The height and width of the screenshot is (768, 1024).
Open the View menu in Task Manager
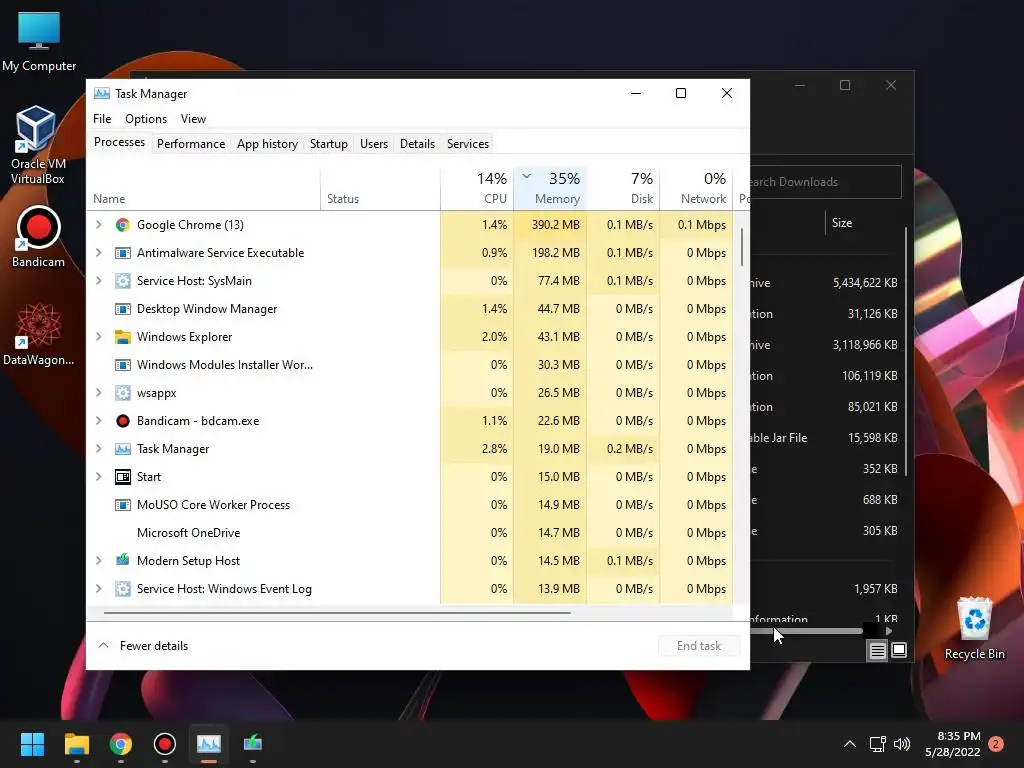click(193, 119)
